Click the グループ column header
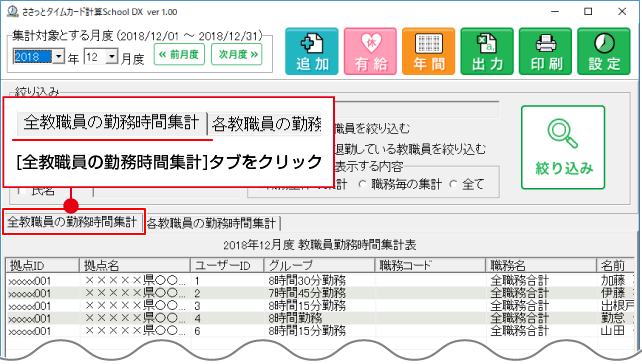Screen dimensions: 642x364 pos(319,265)
